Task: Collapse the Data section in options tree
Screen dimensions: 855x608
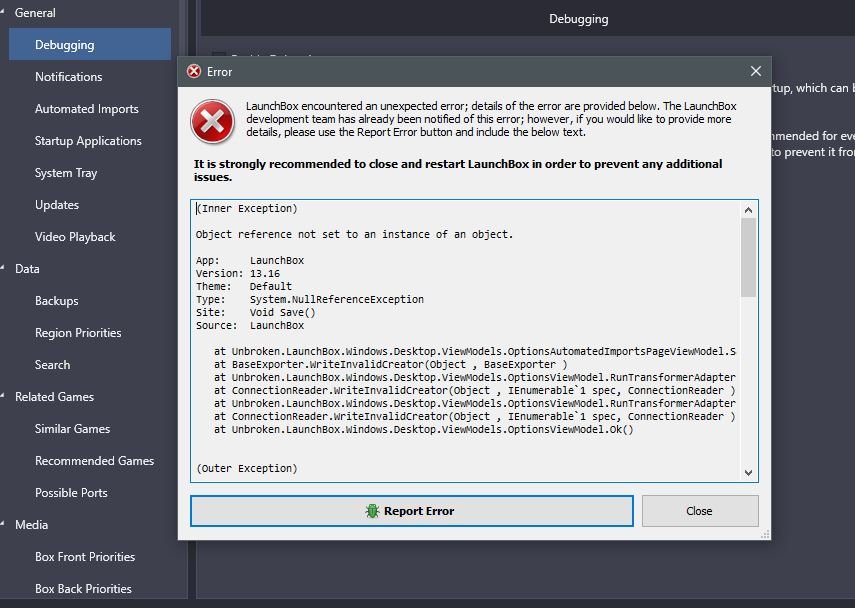Action: [3, 268]
